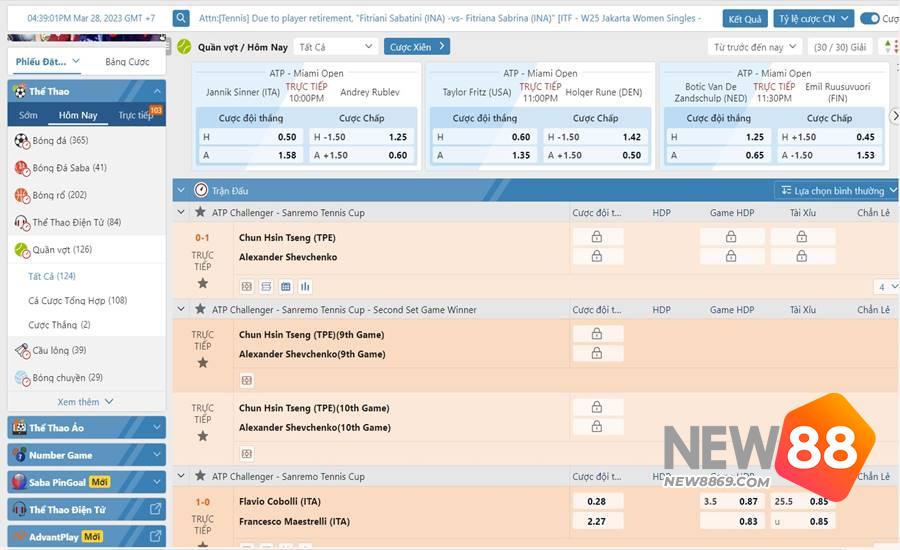900x550 pixels.
Task: Click Cầu lông badminton icon
Action: [x=22, y=351]
